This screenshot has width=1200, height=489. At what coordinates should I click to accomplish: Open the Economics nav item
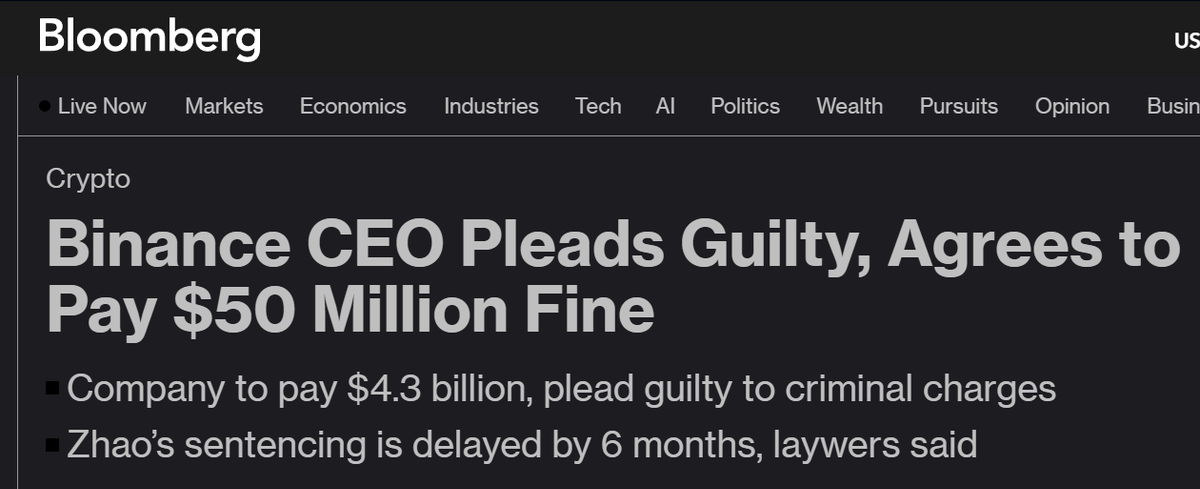(353, 106)
